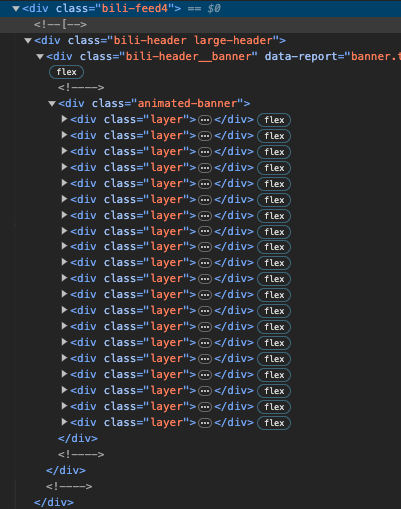This screenshot has width=401, height=509.
Task: Toggle flex badge on first layer div
Action: tap(274, 120)
